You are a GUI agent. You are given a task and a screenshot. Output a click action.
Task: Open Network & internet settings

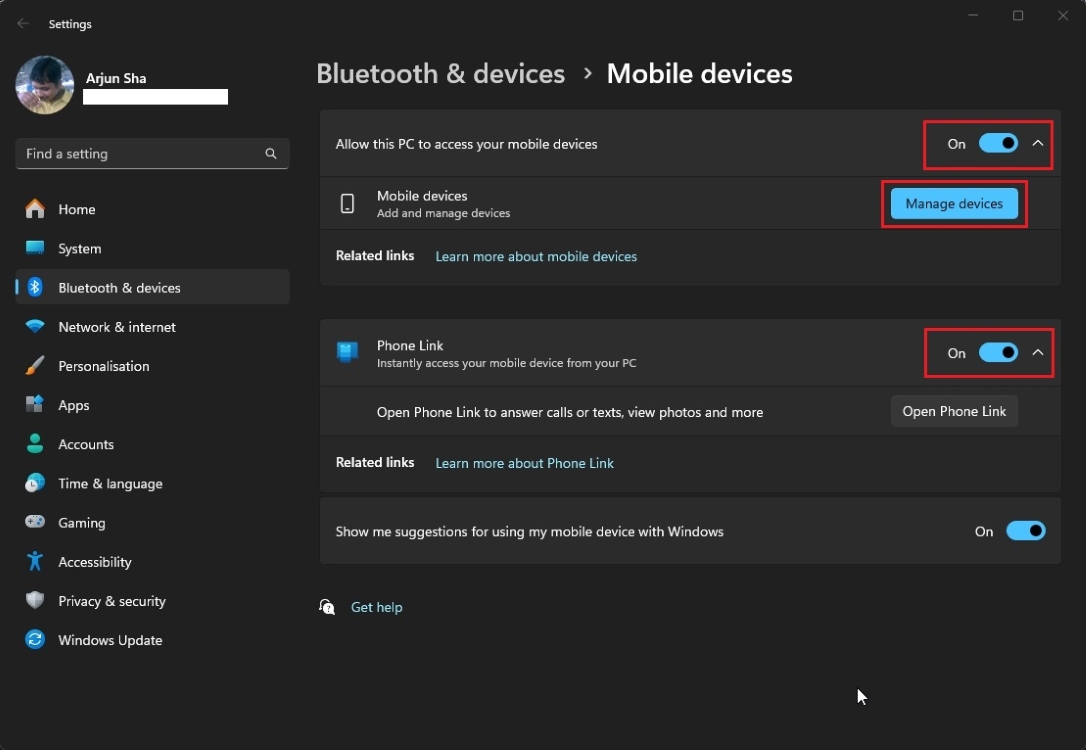click(x=35, y=327)
